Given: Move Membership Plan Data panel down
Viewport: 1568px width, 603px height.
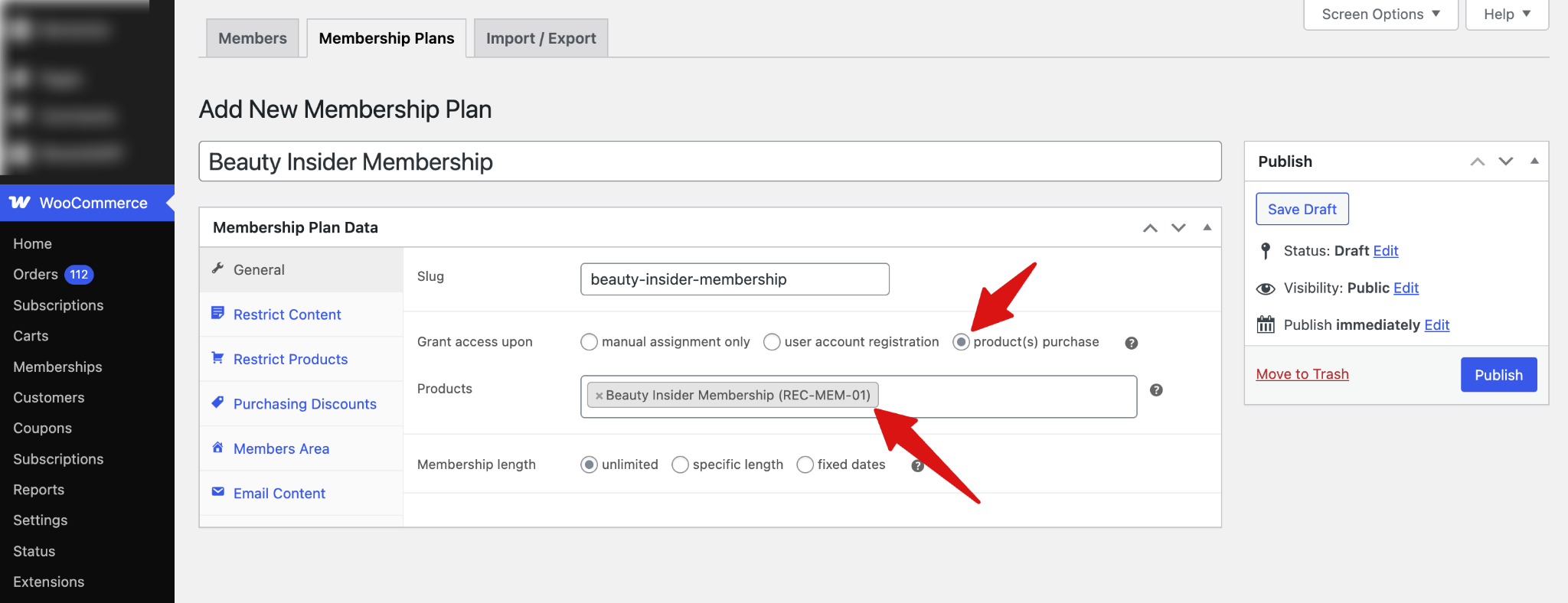Looking at the screenshot, I should (x=1178, y=228).
